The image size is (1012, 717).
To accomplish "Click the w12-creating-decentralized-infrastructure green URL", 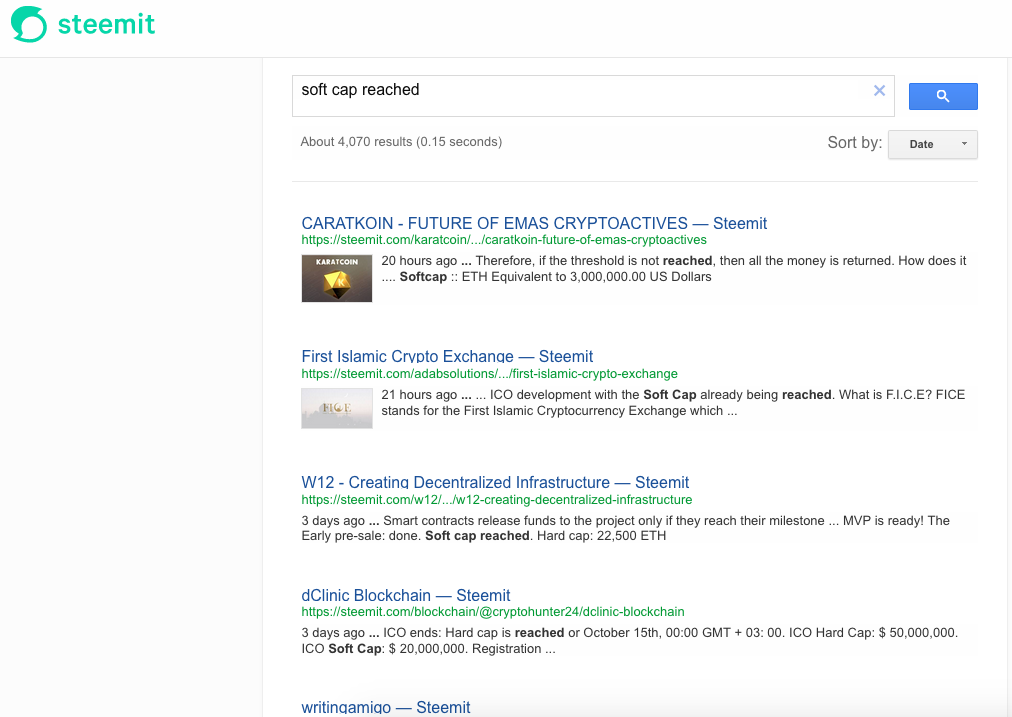I will tap(496, 500).
